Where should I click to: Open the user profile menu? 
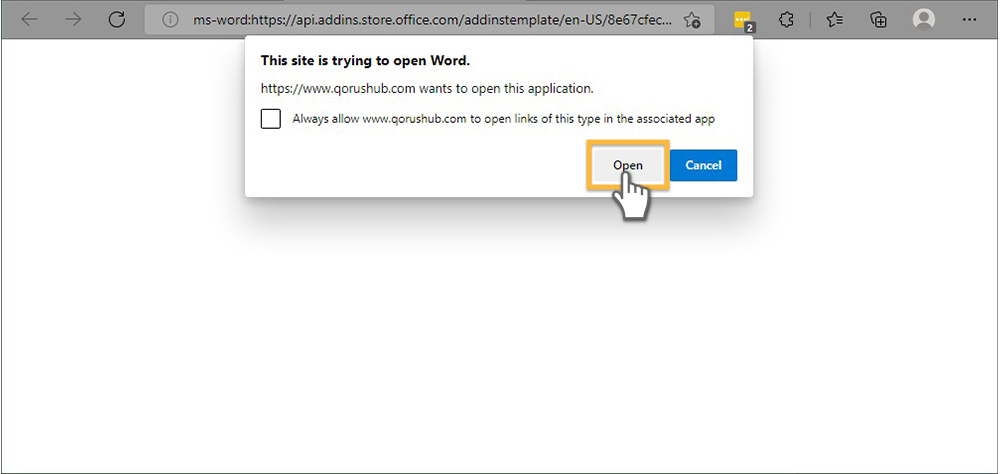[x=923, y=20]
